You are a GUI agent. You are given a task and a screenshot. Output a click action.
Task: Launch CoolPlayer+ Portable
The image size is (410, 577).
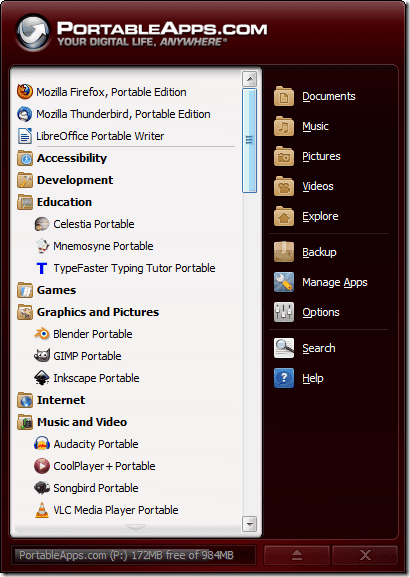(105, 466)
